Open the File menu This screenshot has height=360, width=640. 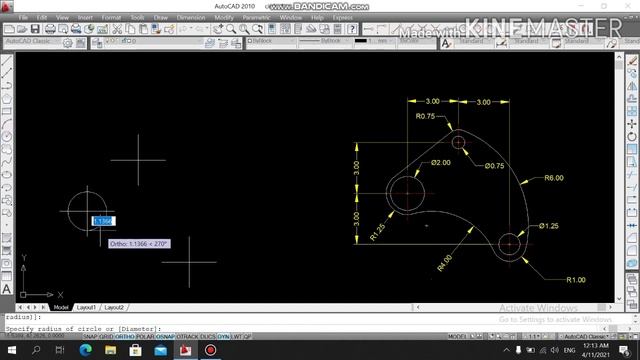23,18
